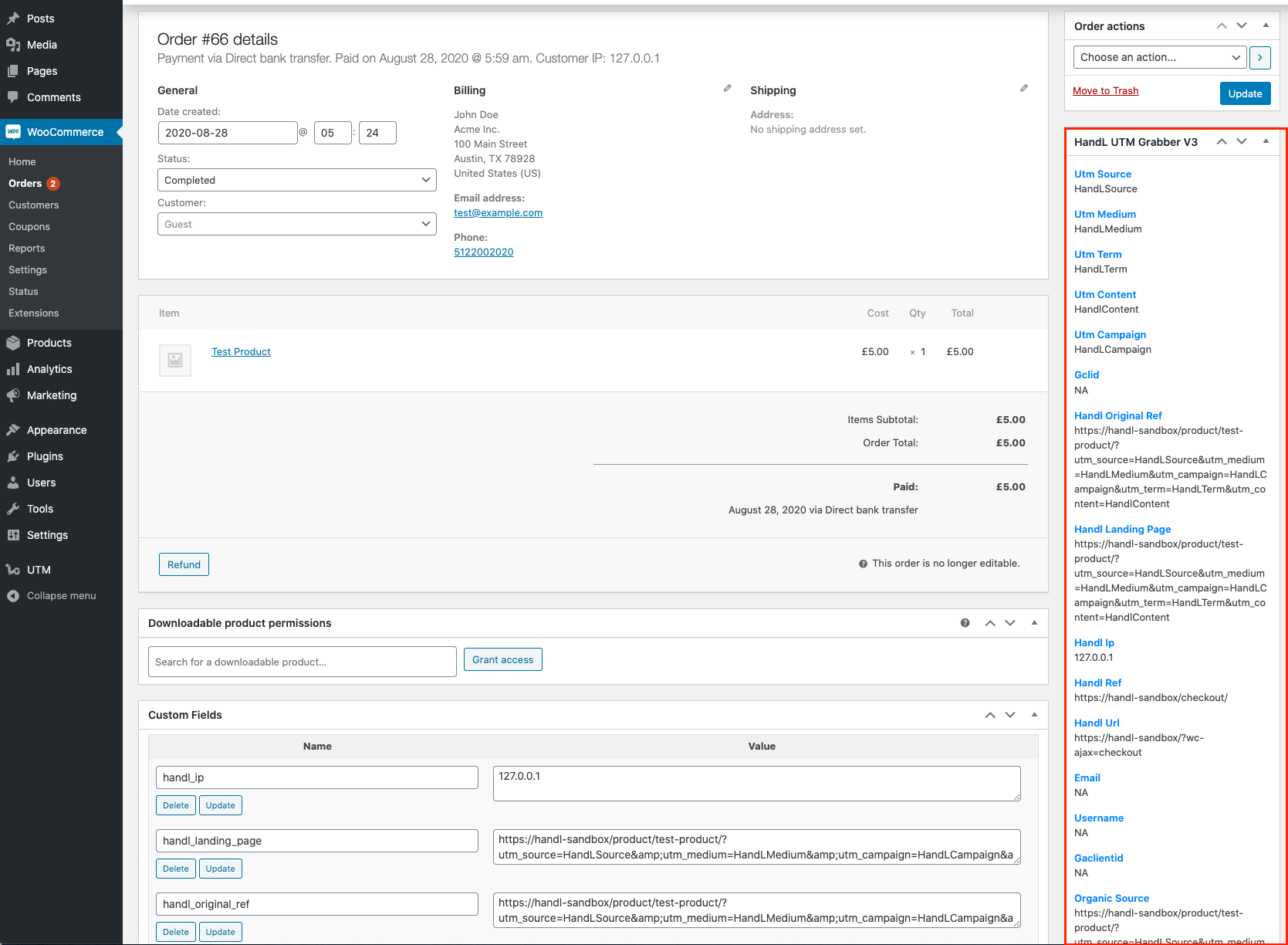The image size is (1288, 945).
Task: Click the Test Product thumbnail image
Action: (175, 360)
